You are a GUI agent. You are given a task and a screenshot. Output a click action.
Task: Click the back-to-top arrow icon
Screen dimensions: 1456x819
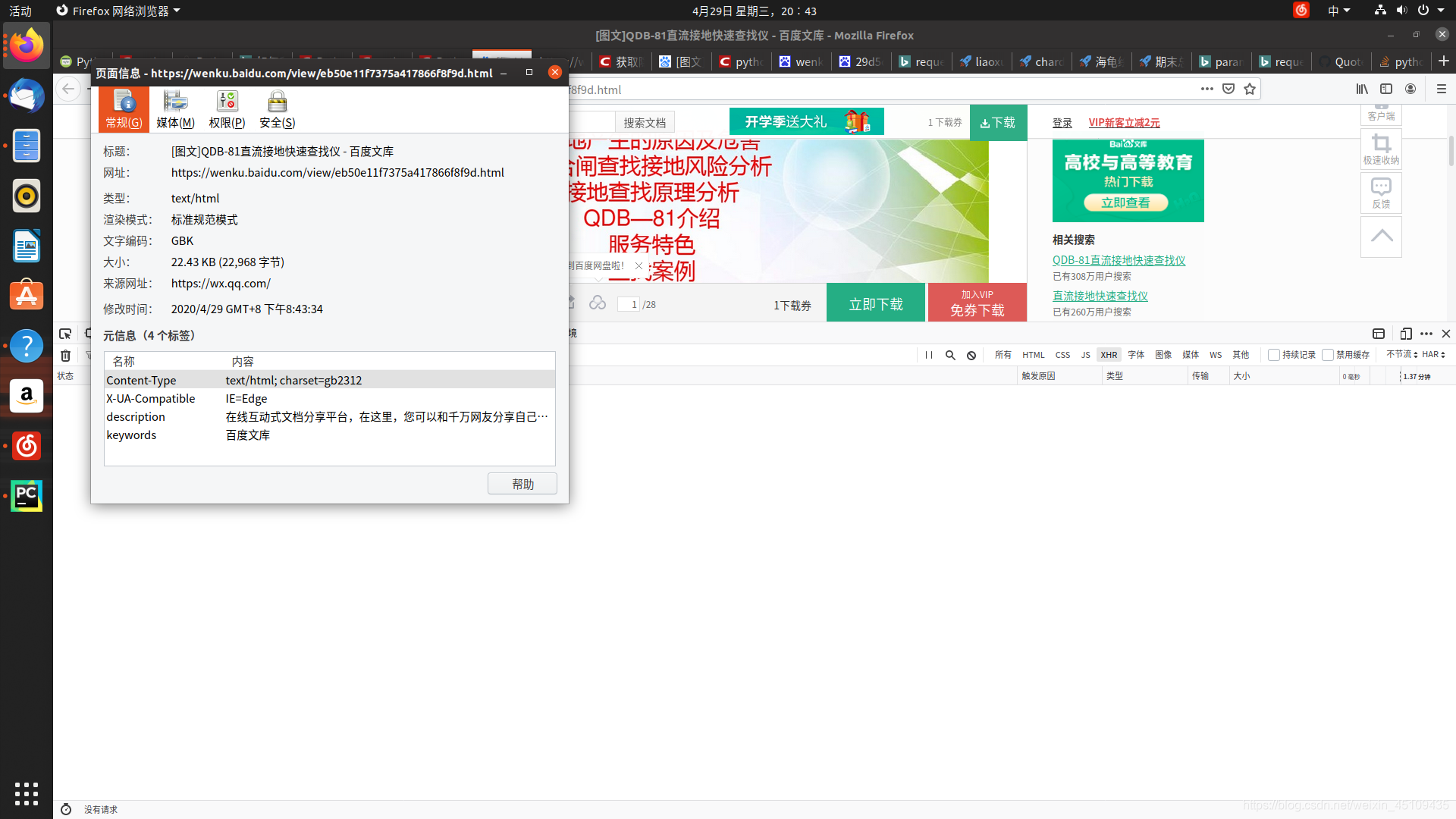coord(1381,237)
